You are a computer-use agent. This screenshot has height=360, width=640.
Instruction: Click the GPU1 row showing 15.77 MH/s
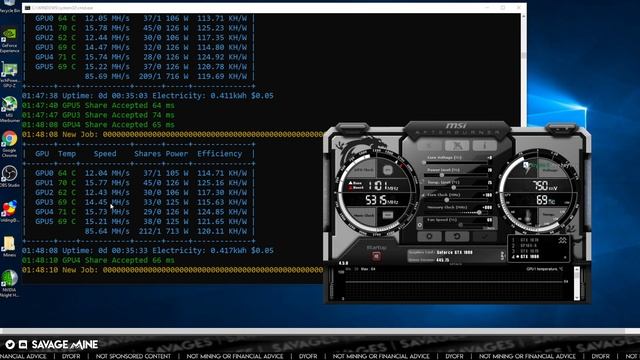pyautogui.click(x=141, y=183)
